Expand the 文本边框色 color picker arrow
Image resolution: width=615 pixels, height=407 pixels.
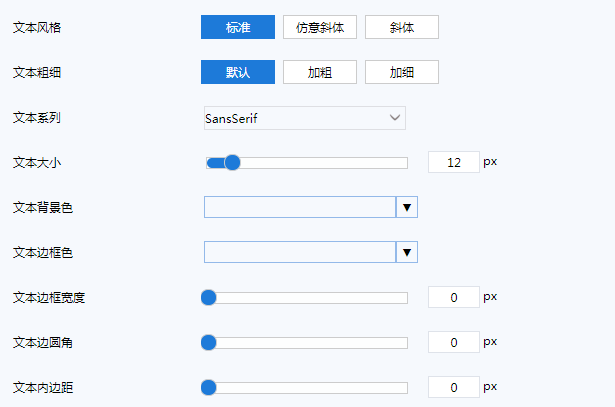click(407, 252)
